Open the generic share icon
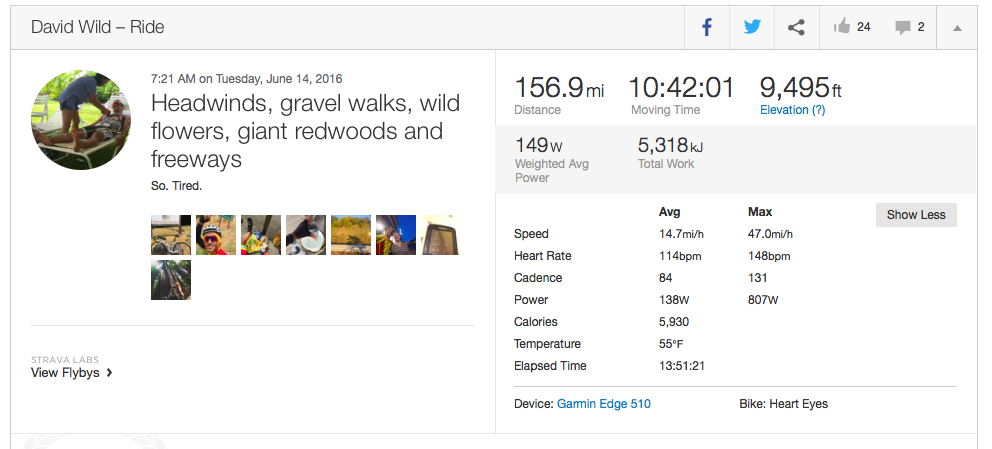This screenshot has width=992, height=449. pos(796,27)
